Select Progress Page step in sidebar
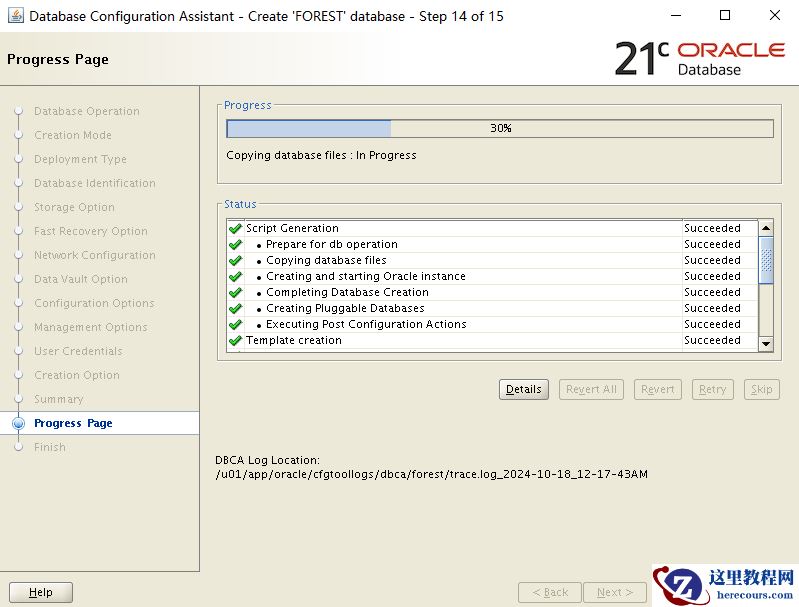 pyautogui.click(x=73, y=423)
